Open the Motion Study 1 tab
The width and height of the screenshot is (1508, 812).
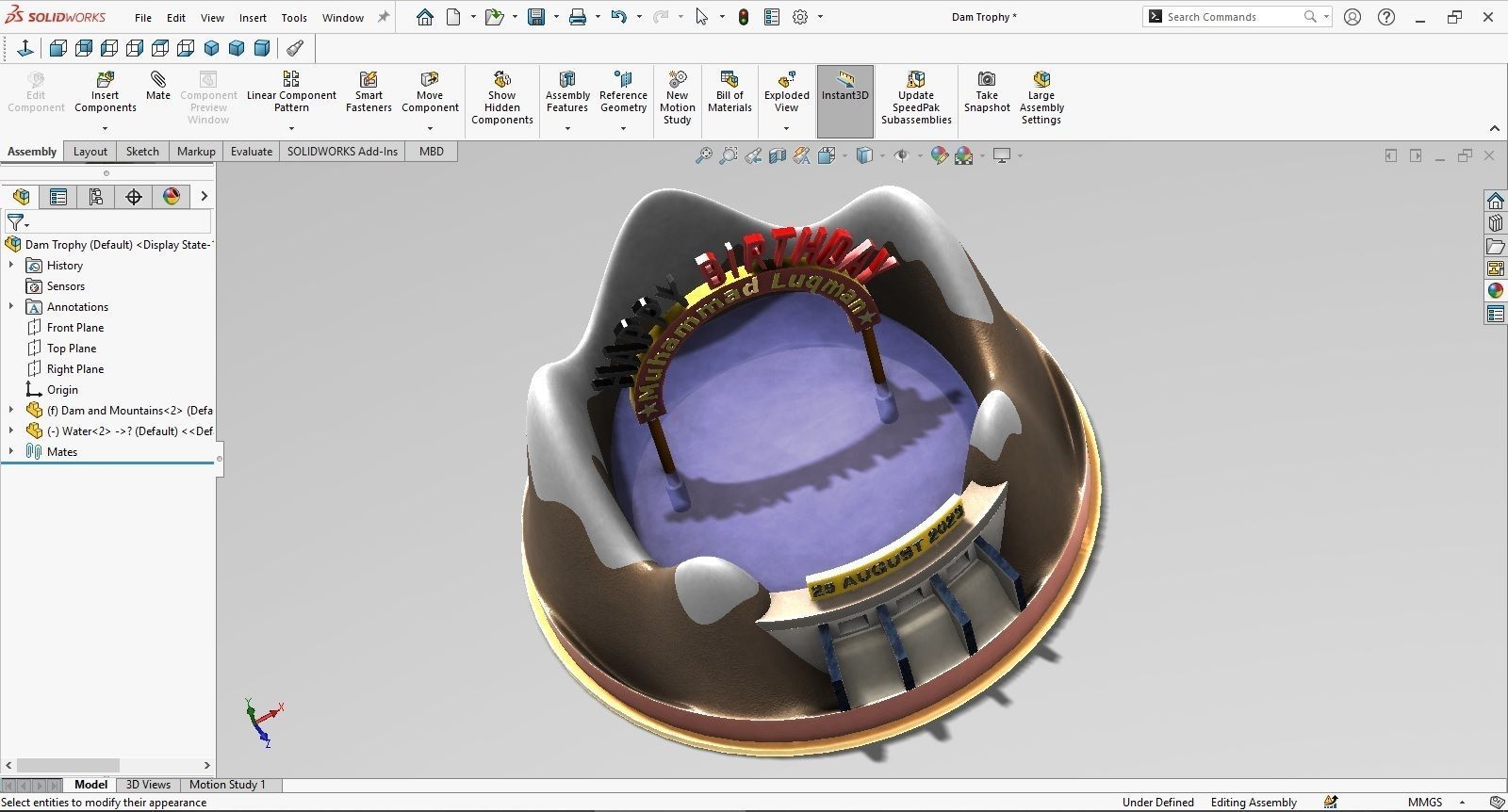(227, 785)
